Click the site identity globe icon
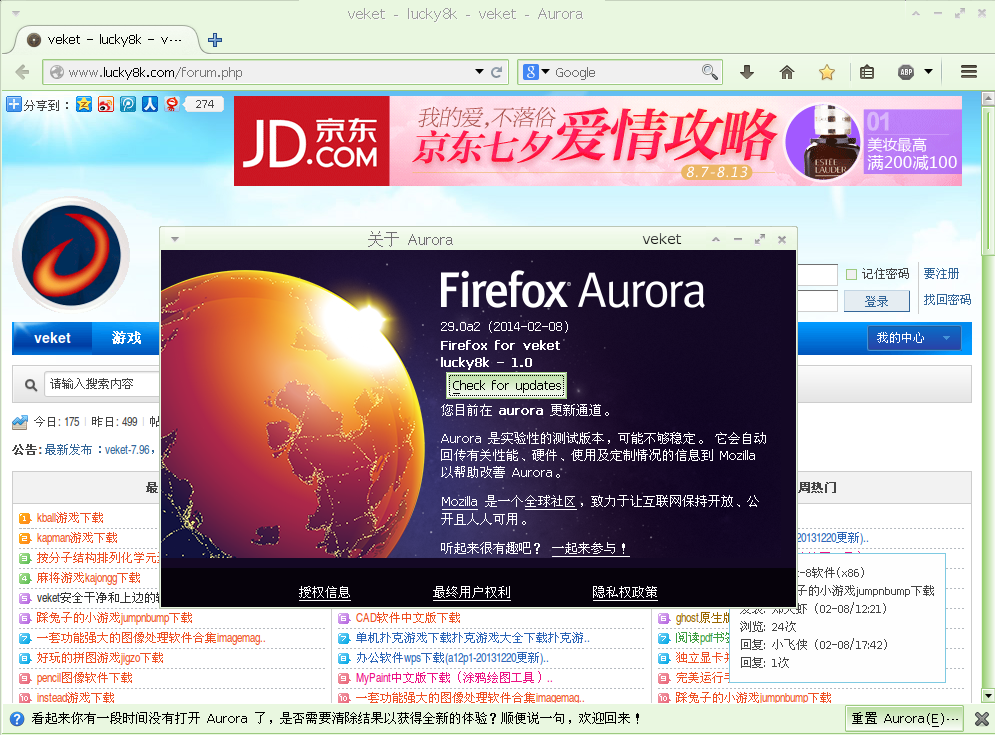This screenshot has height=735, width=995. pos(56,72)
